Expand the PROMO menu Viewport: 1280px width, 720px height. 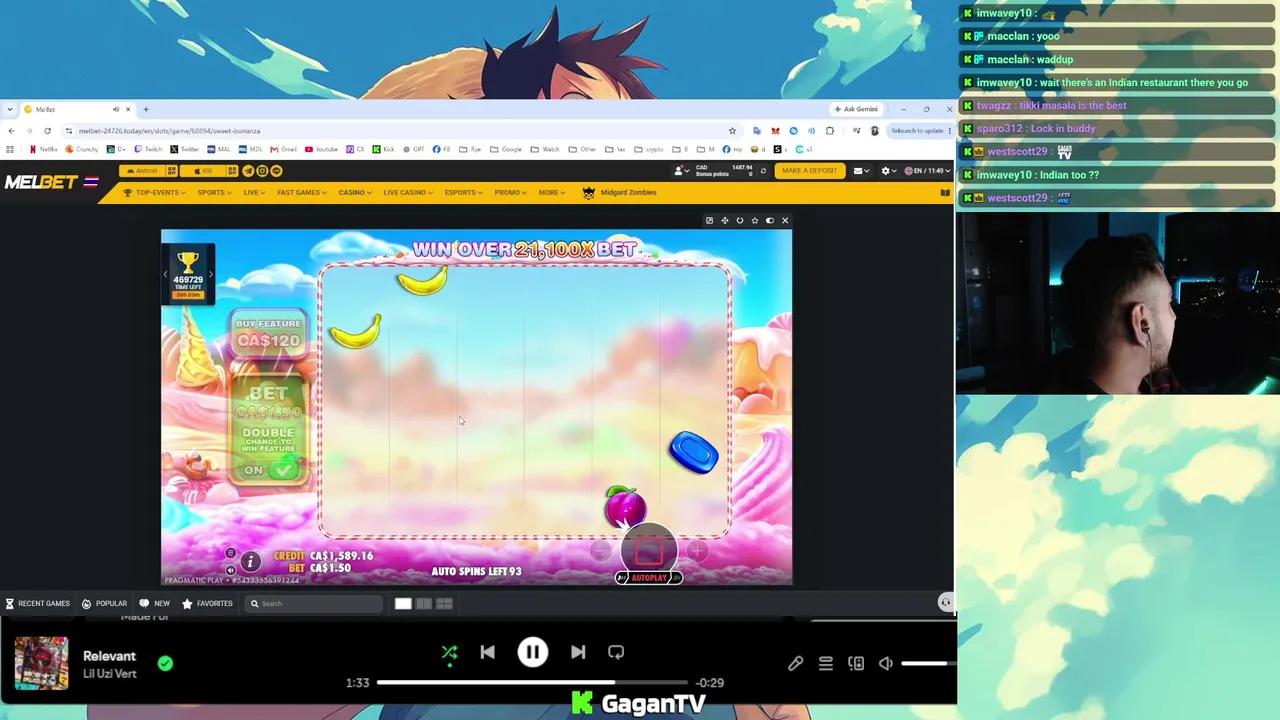point(510,192)
